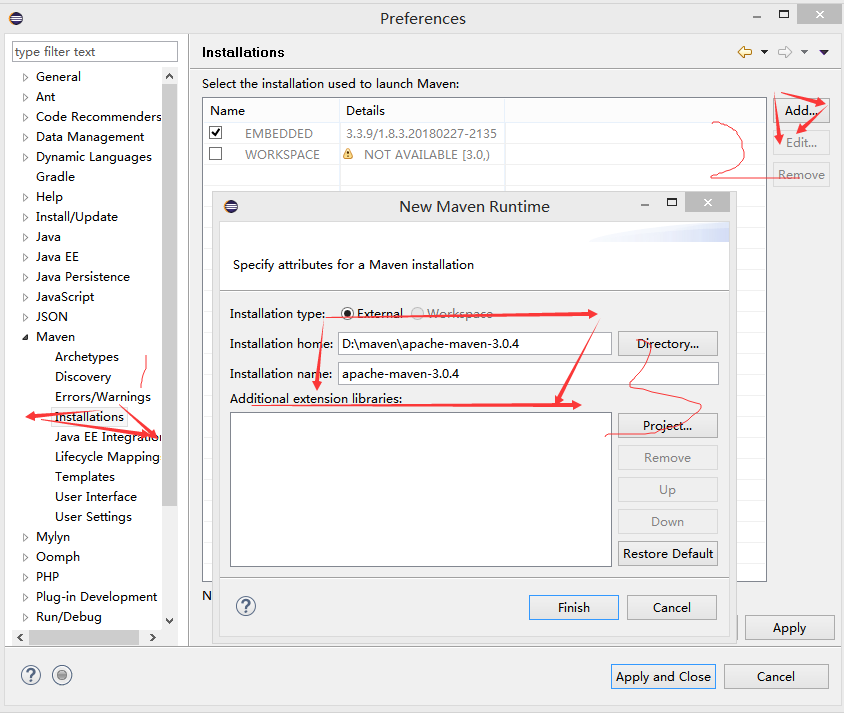Open Errors/Warnings Maven preferences
Image resolution: width=844 pixels, height=713 pixels.
pyautogui.click(x=103, y=397)
